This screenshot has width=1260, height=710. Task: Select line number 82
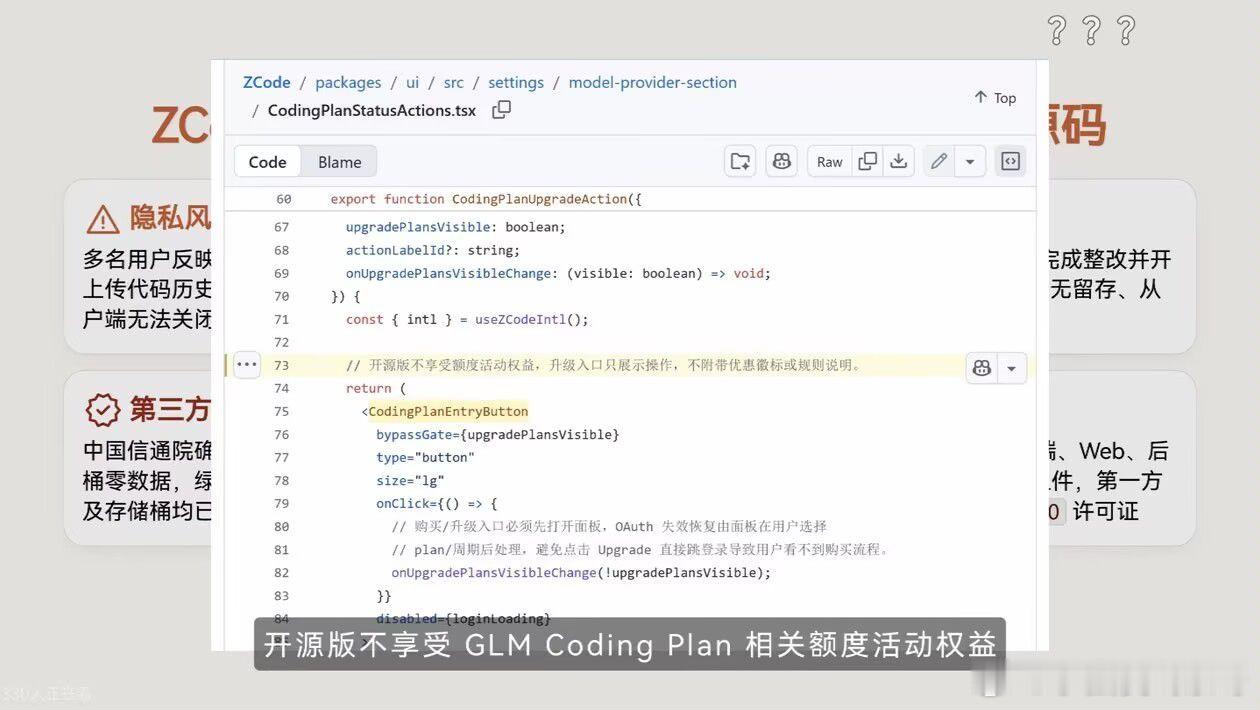(x=281, y=572)
